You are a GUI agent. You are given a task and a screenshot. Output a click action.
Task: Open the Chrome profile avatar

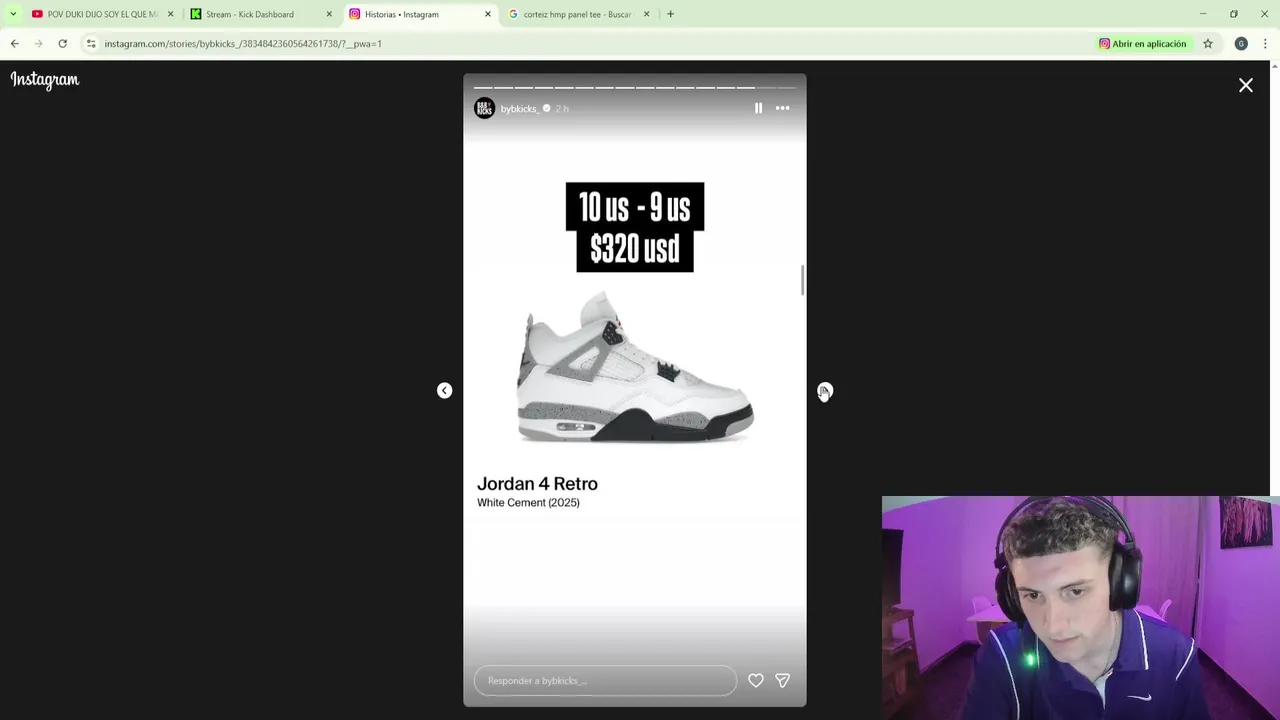click(1241, 44)
